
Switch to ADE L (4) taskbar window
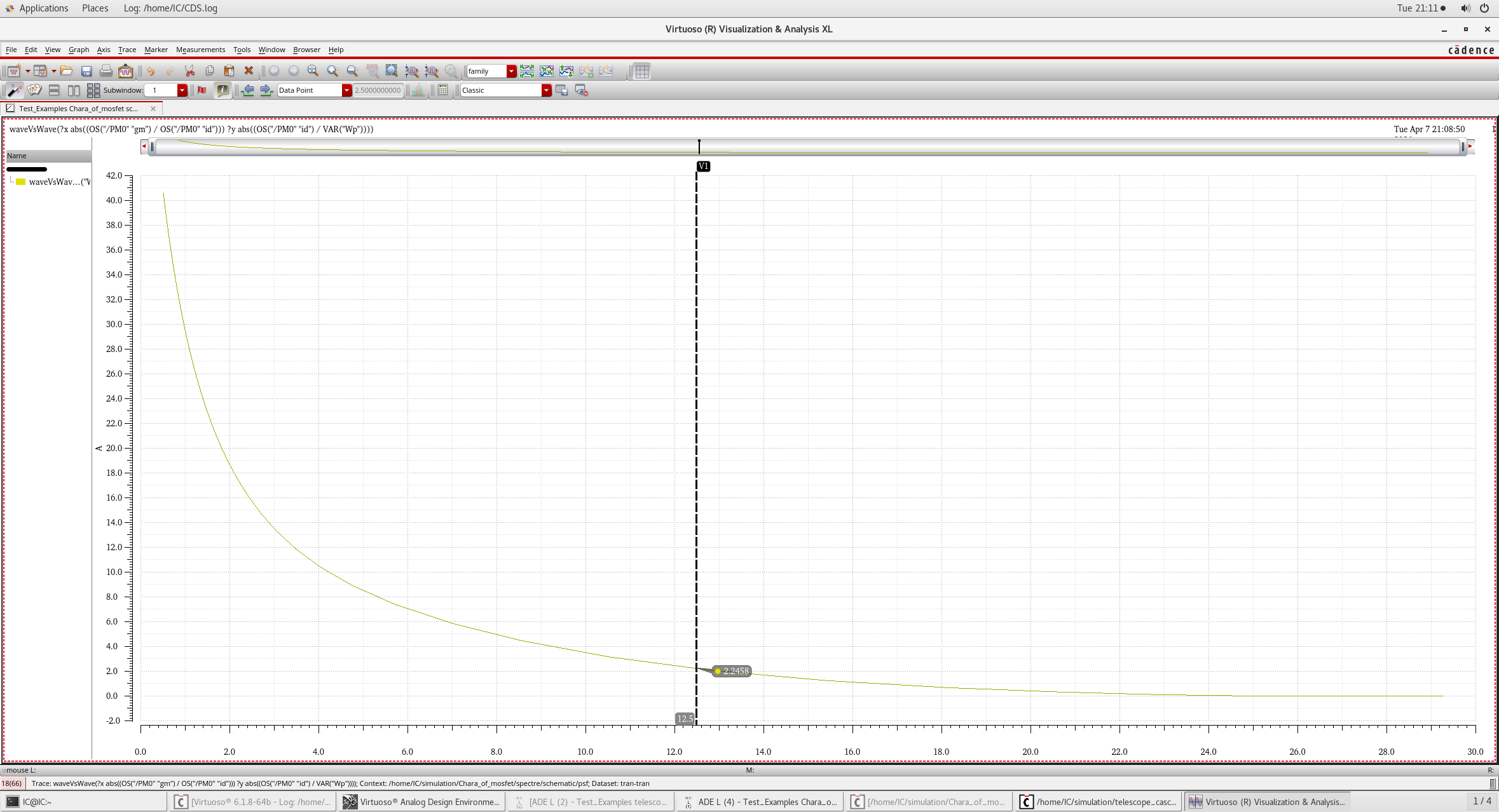[761, 802]
